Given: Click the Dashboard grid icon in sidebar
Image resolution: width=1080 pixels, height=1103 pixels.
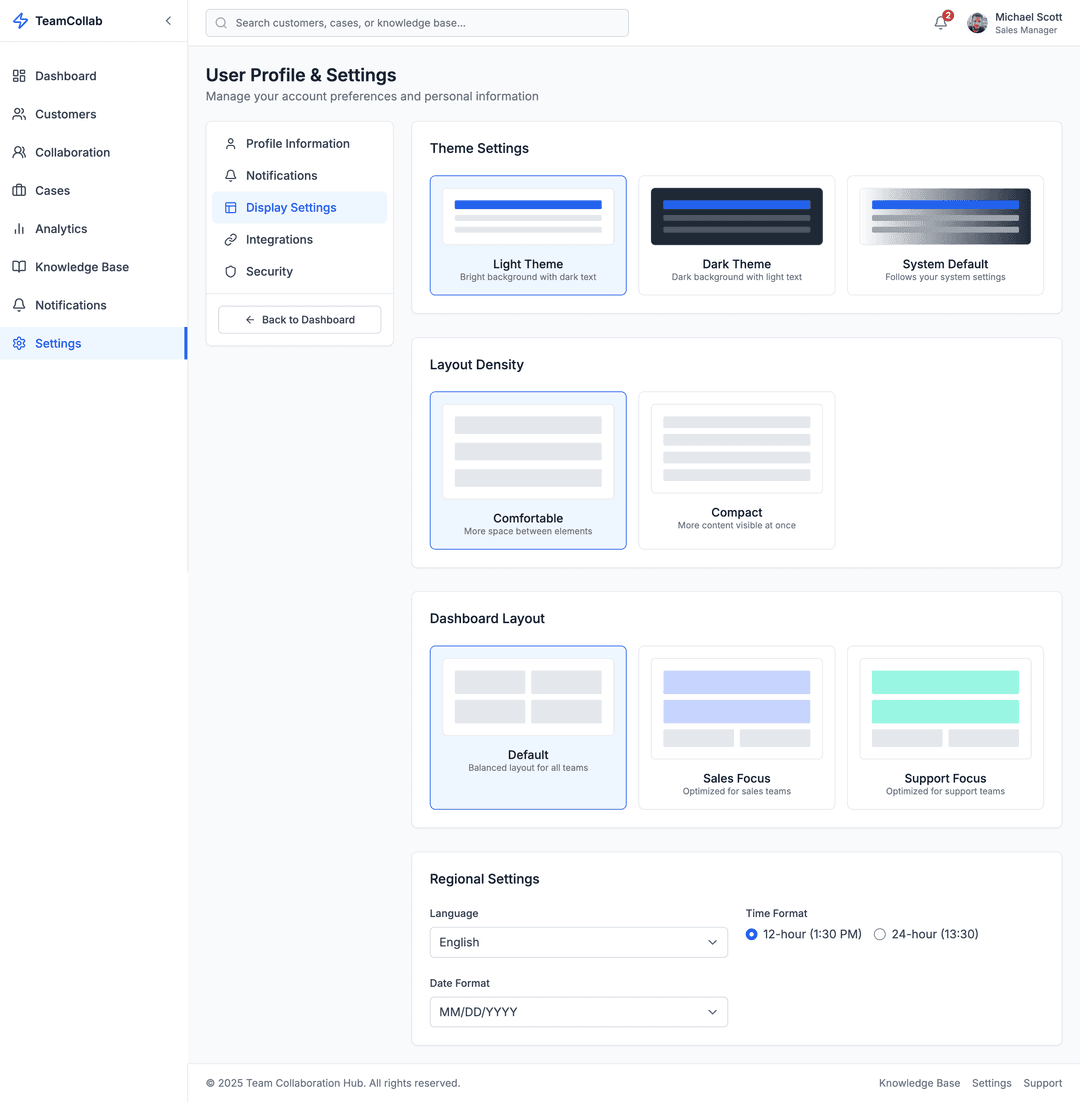Looking at the screenshot, I should [x=19, y=76].
